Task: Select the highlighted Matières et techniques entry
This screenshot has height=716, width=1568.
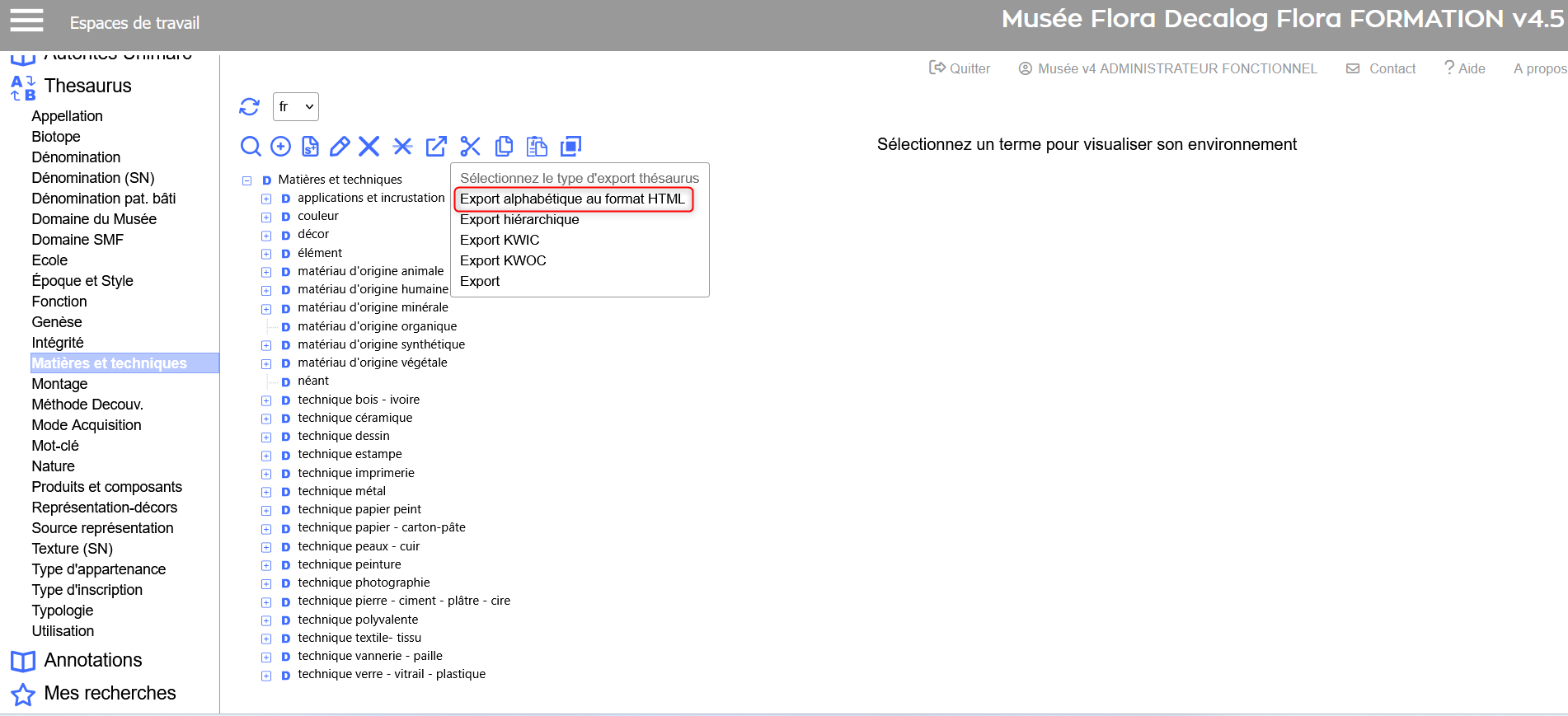Action: 124,363
